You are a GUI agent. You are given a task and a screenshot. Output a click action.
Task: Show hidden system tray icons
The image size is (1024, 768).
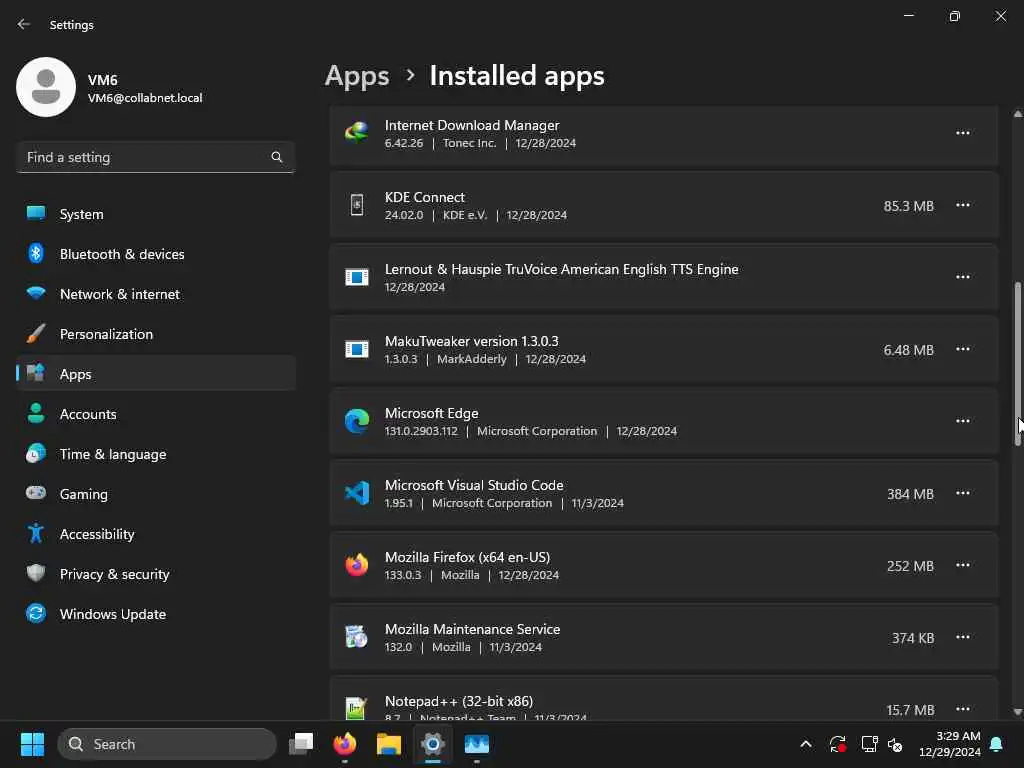(805, 744)
